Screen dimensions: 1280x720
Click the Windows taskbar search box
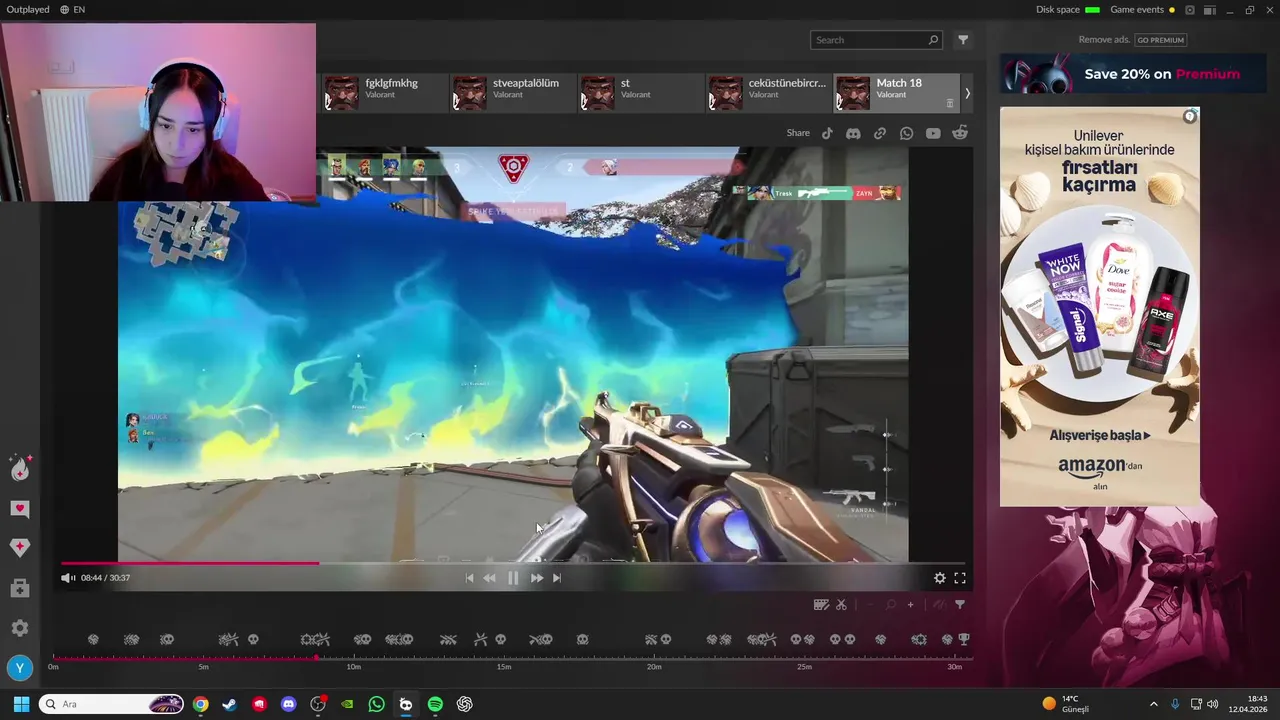tap(111, 704)
